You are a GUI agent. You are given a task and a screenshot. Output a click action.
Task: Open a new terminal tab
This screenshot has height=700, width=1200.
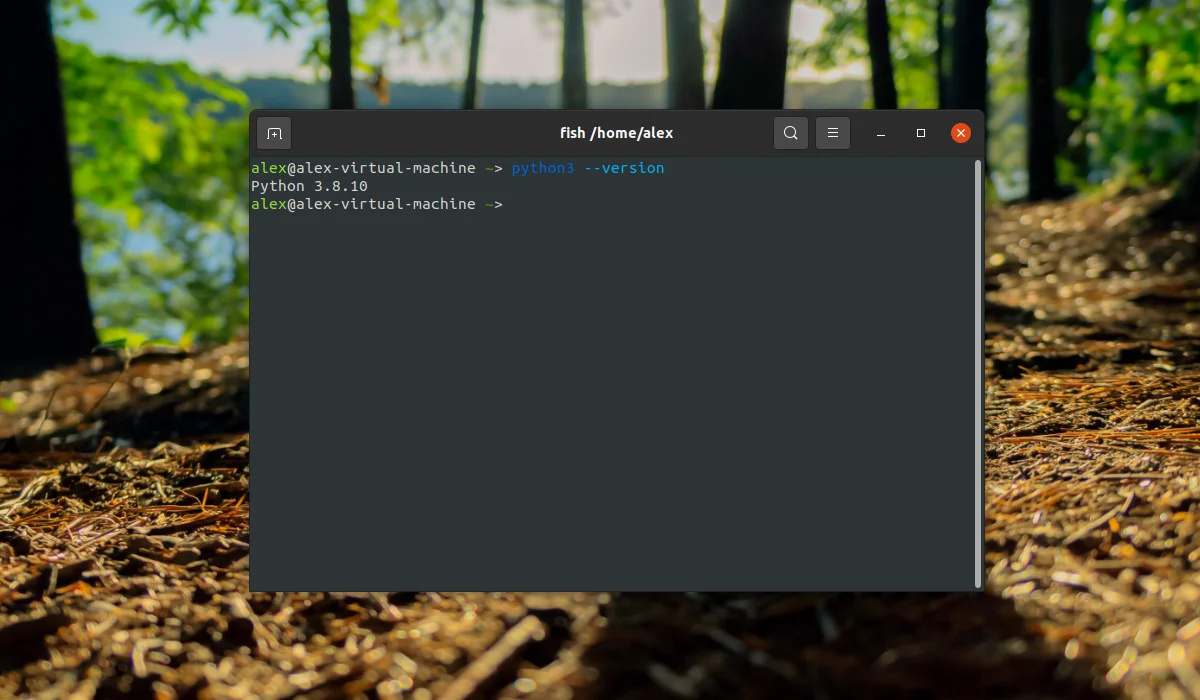274,133
